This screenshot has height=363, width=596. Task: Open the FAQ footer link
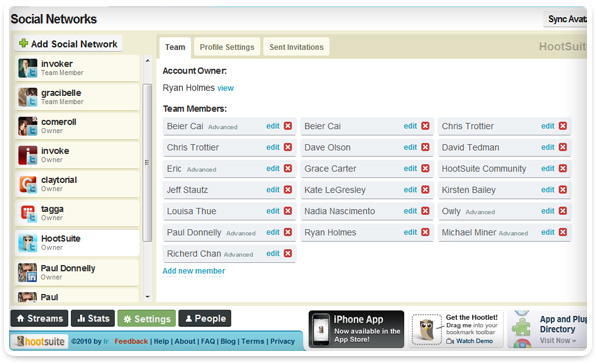(x=208, y=341)
